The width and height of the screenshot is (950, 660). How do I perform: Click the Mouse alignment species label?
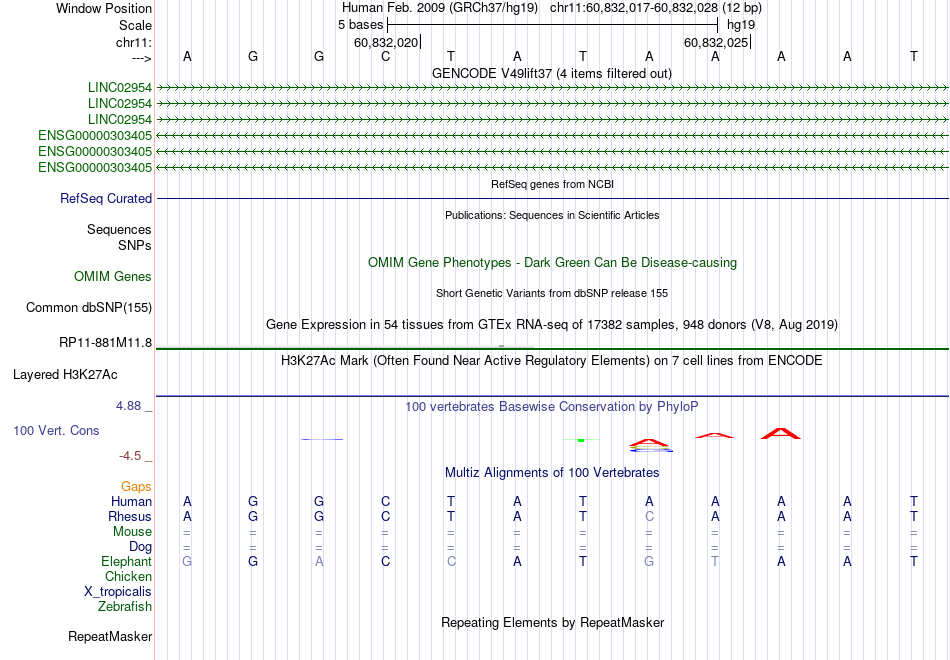tap(132, 532)
